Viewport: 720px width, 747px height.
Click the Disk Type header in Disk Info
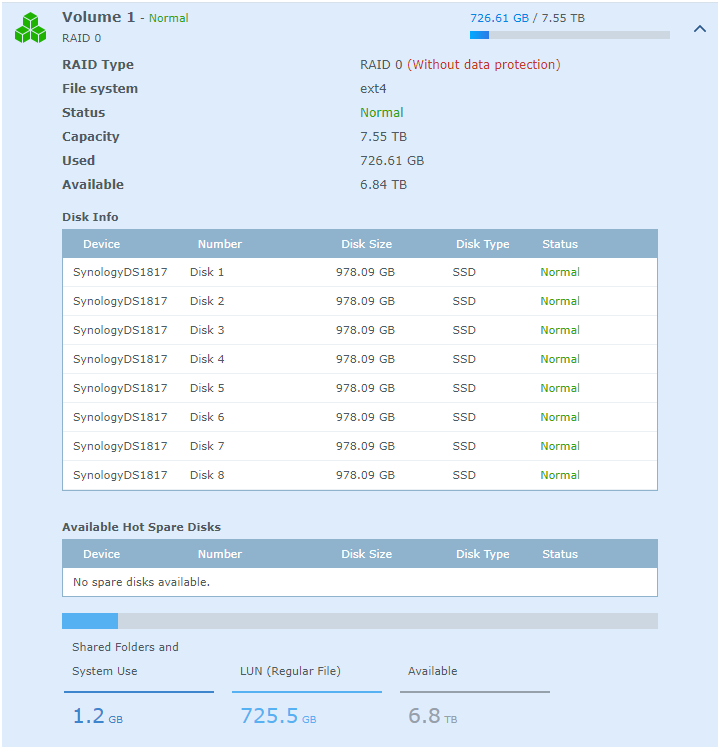tap(482, 244)
